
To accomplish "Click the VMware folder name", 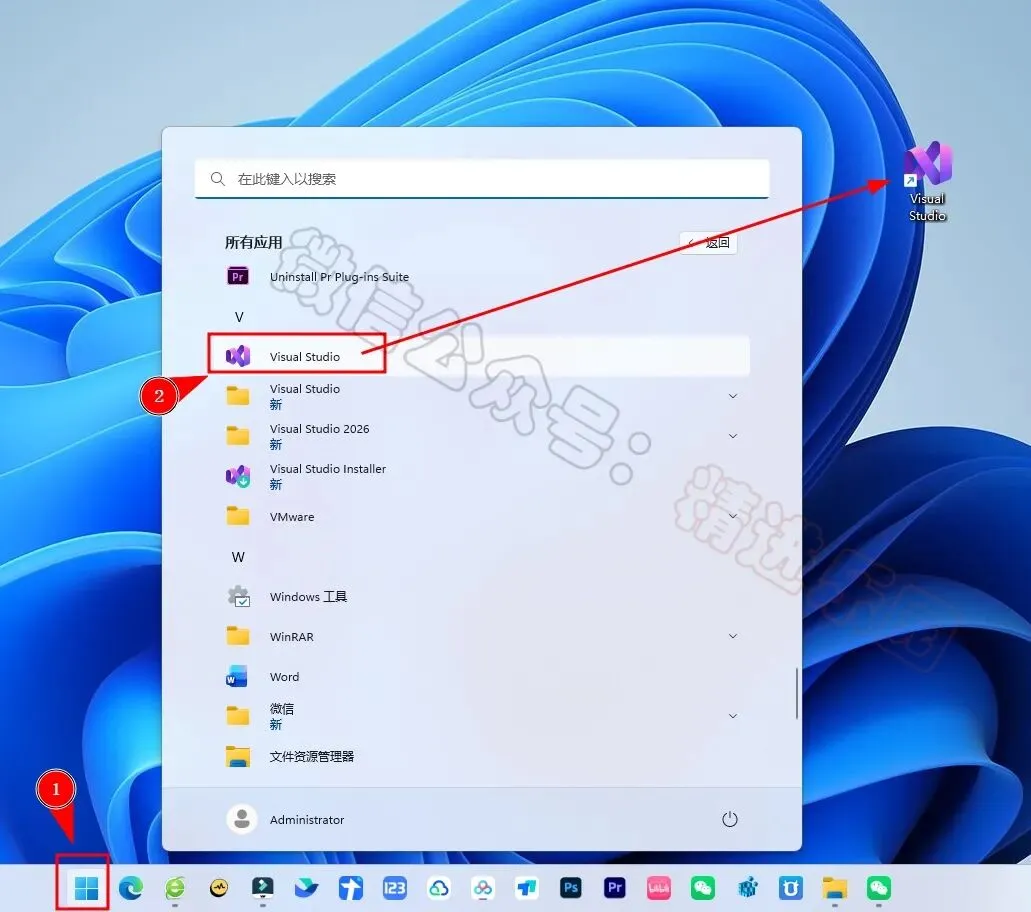I will tap(292, 517).
